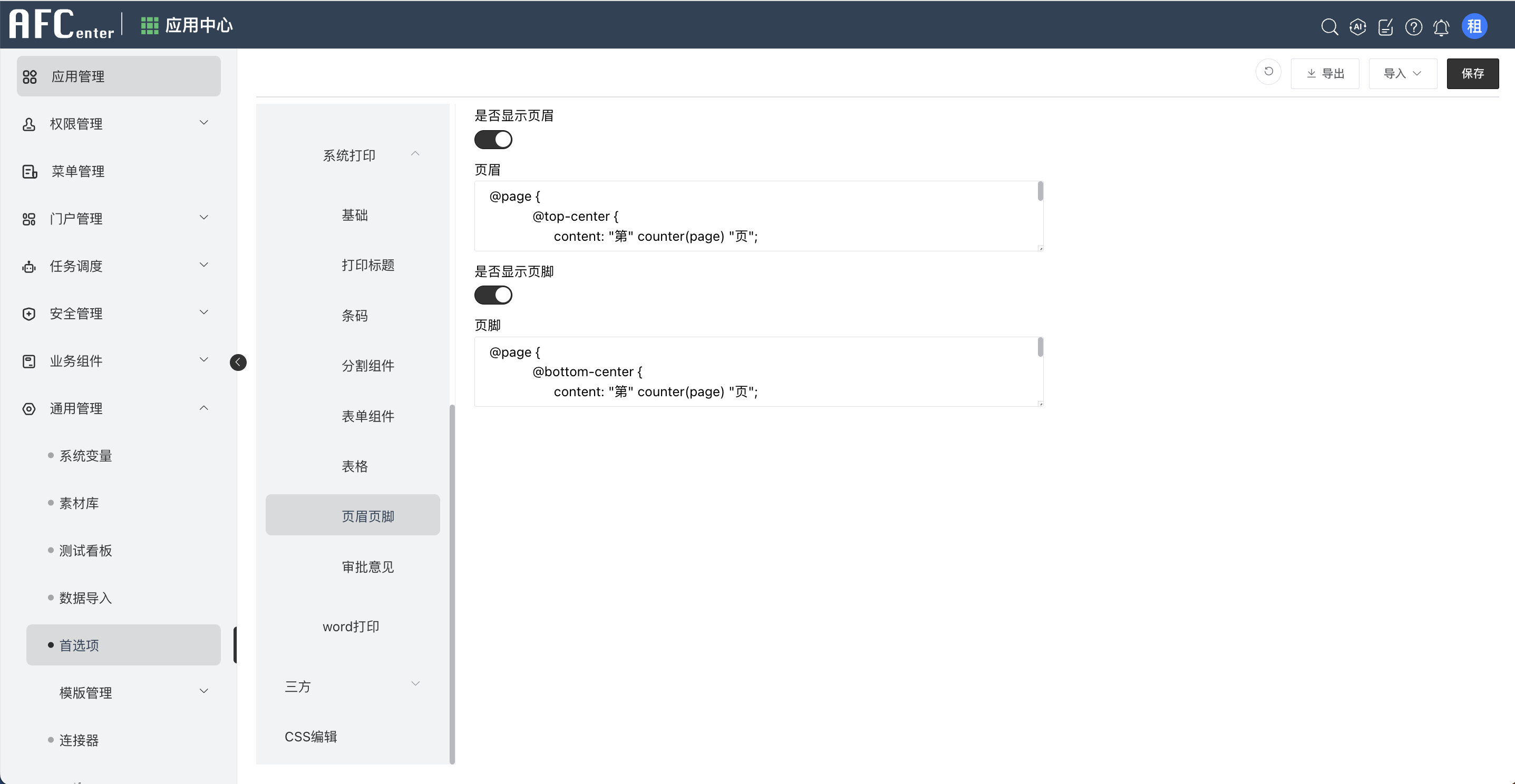This screenshot has width=1515, height=784.
Task: Open the CSS编辑 settings item
Action: pyautogui.click(x=310, y=737)
